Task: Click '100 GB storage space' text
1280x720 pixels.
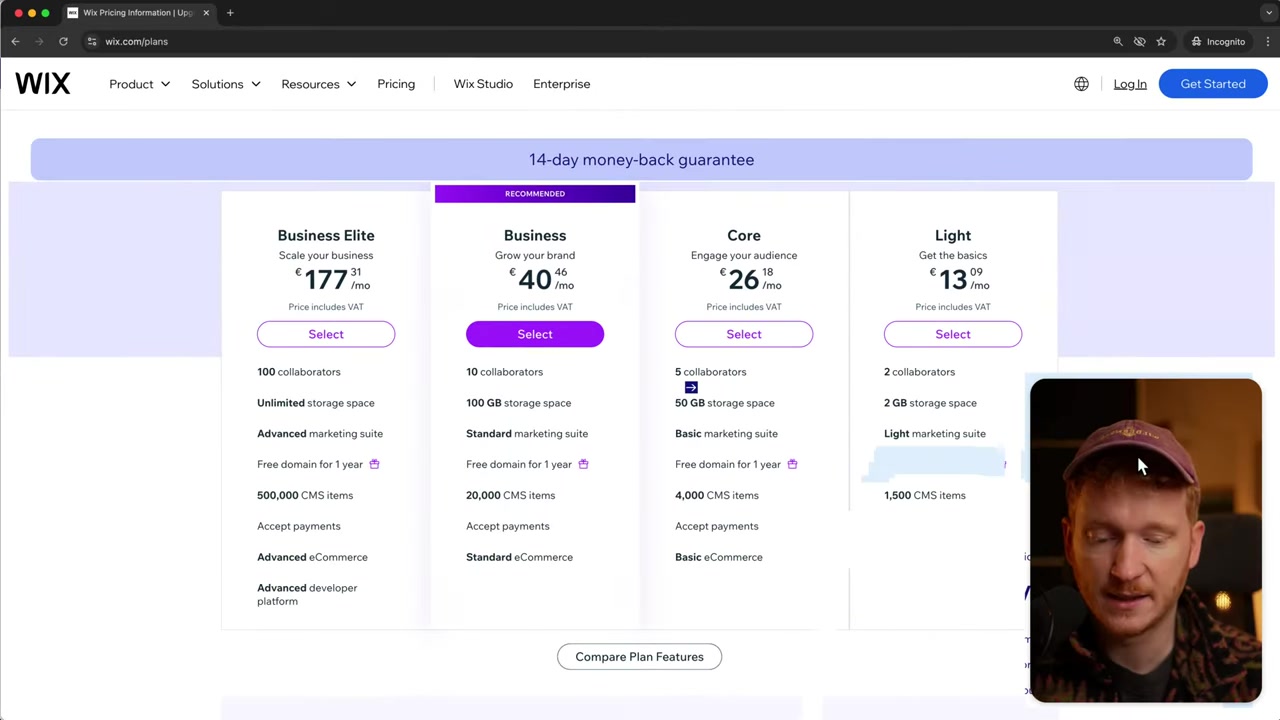Action: coord(518,403)
